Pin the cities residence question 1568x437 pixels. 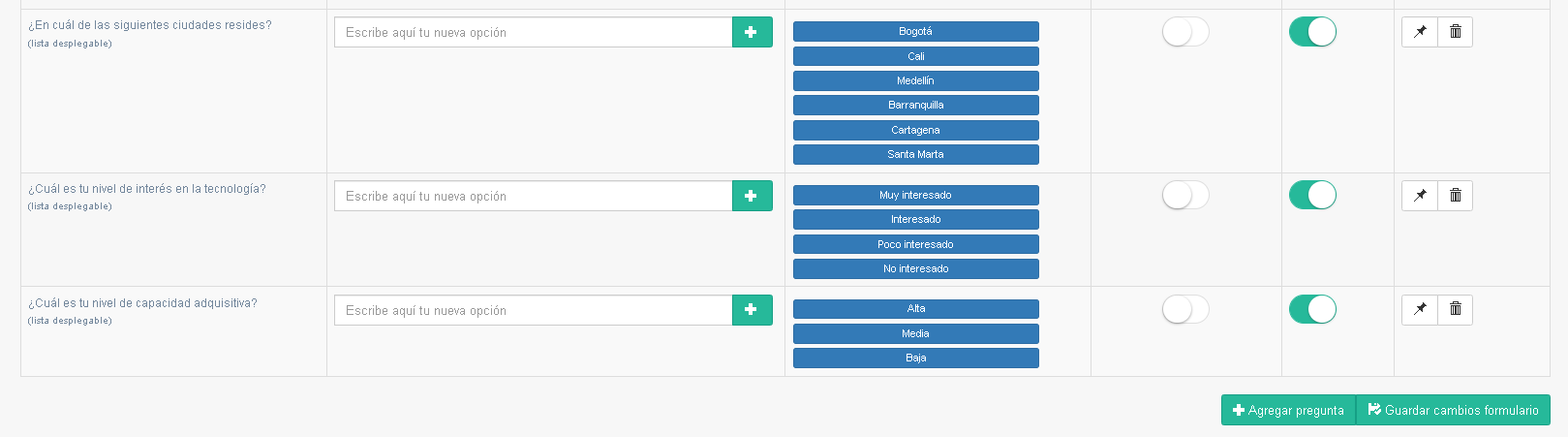click(1420, 32)
